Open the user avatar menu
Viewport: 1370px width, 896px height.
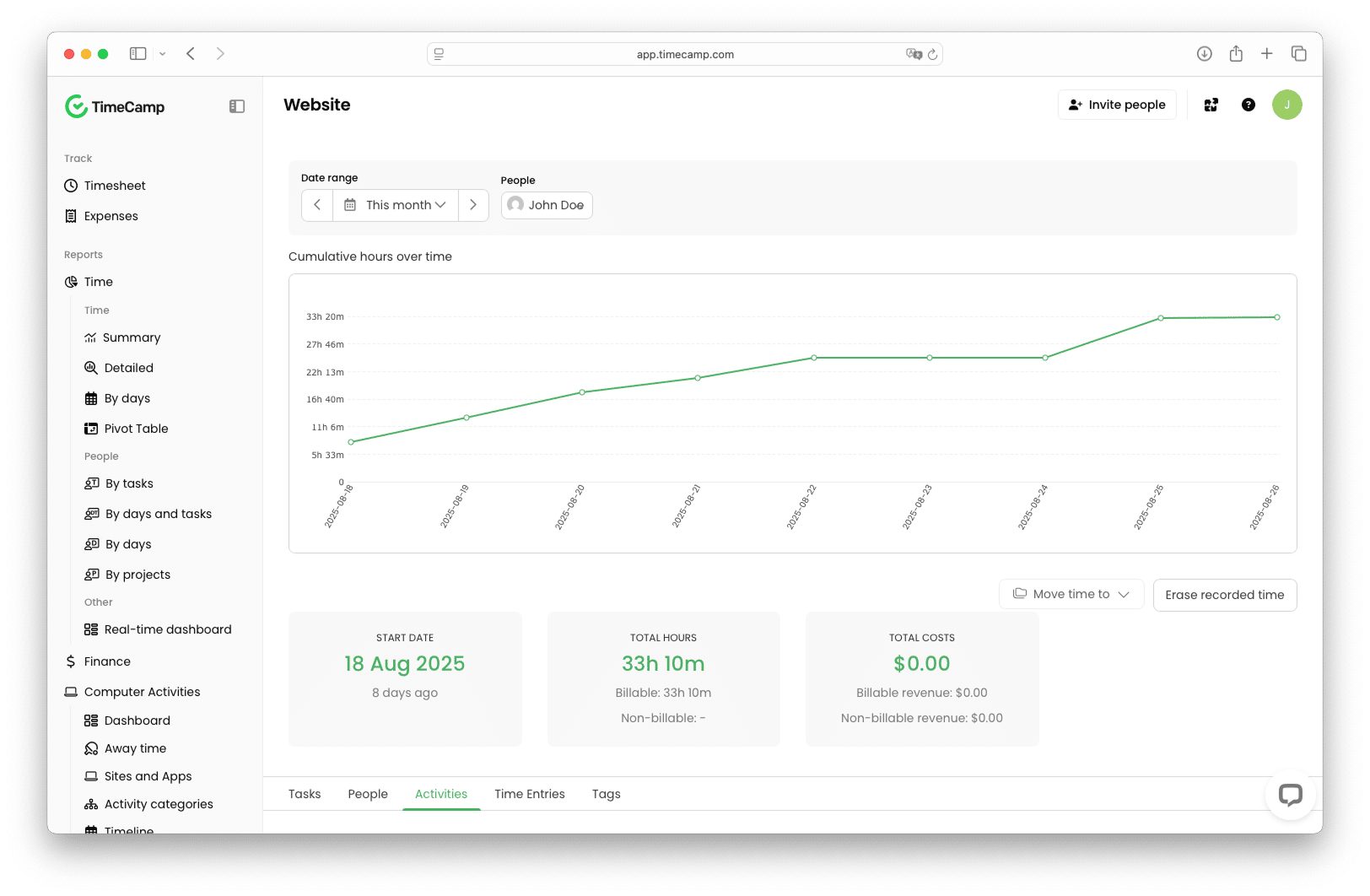[1287, 105]
